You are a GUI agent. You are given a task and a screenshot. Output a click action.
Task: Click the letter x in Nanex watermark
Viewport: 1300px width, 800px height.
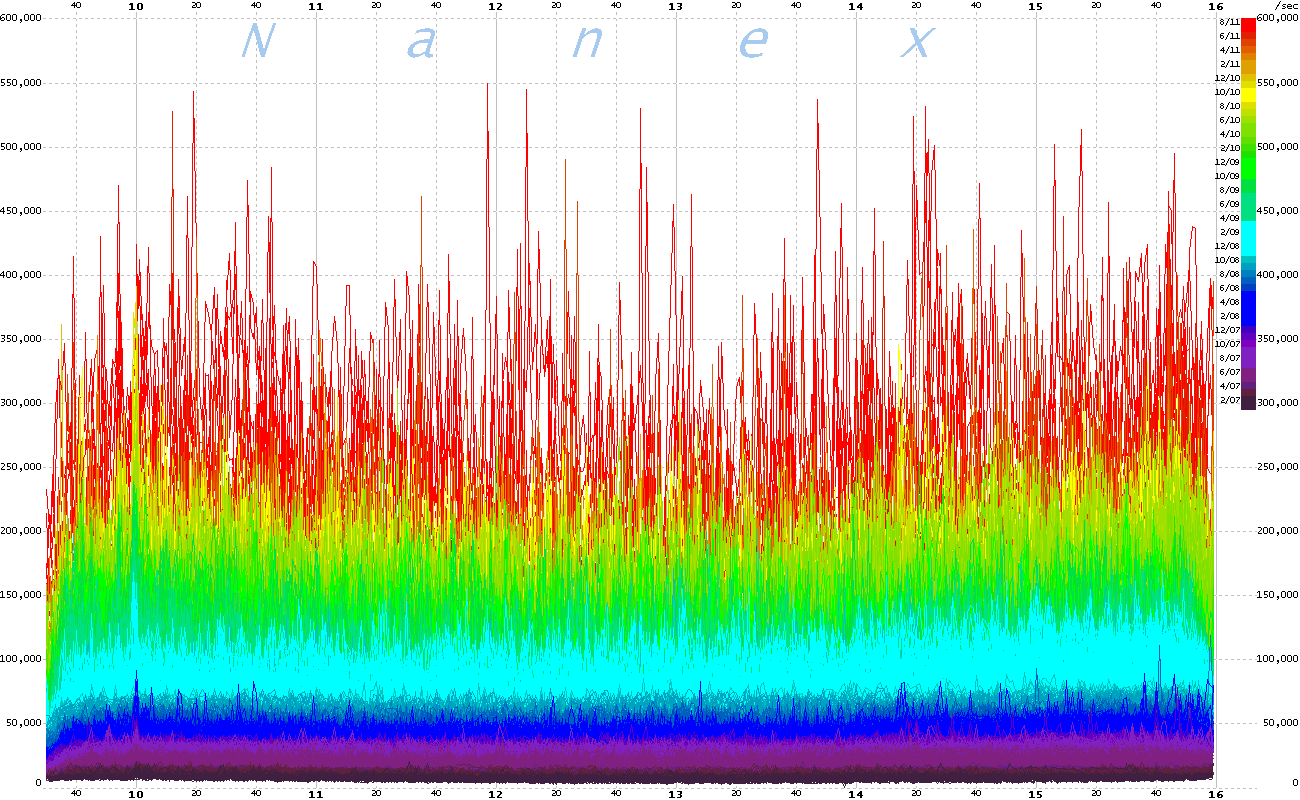(915, 43)
